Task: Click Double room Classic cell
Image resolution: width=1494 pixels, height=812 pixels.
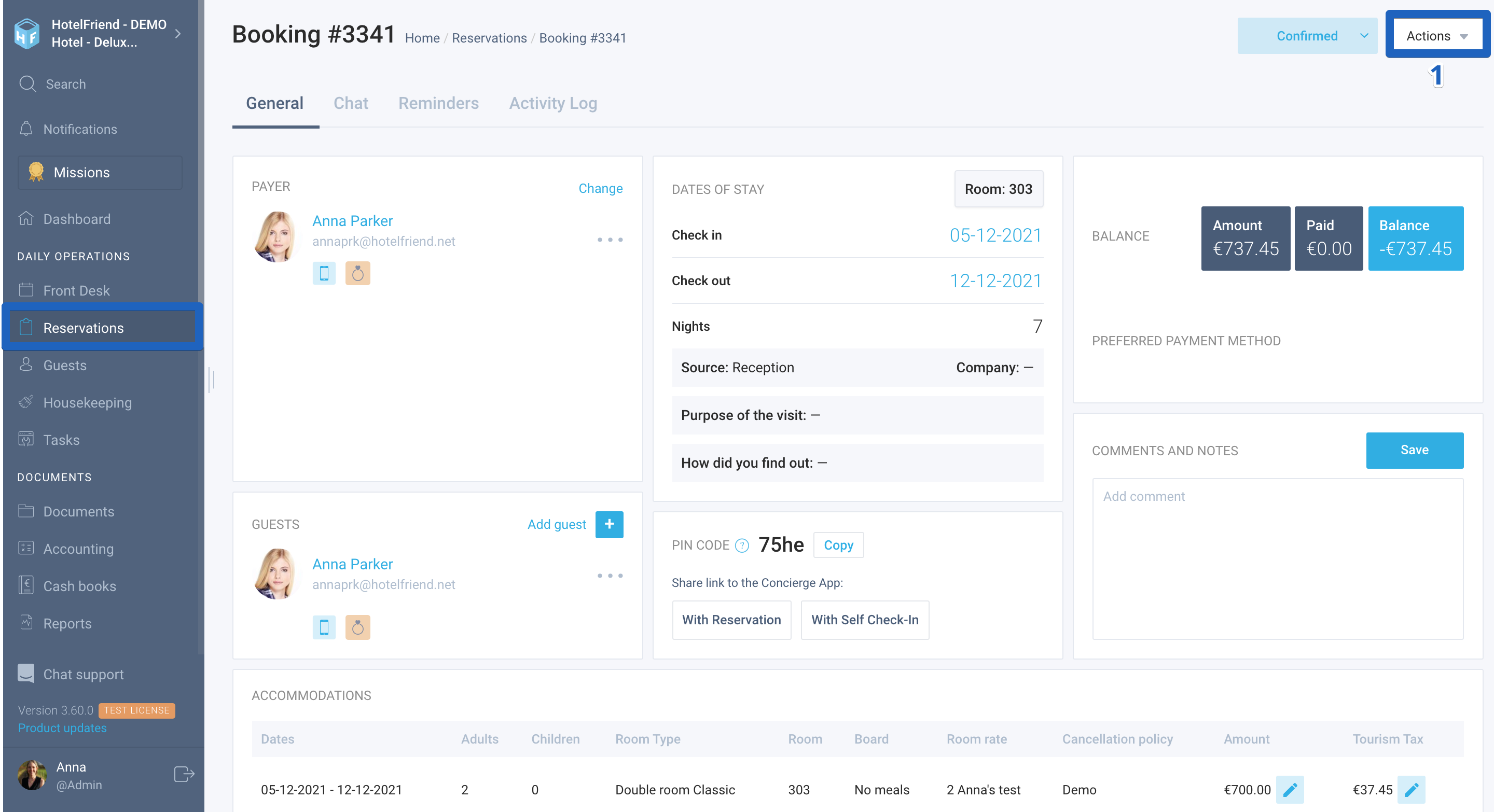Action: [675, 789]
